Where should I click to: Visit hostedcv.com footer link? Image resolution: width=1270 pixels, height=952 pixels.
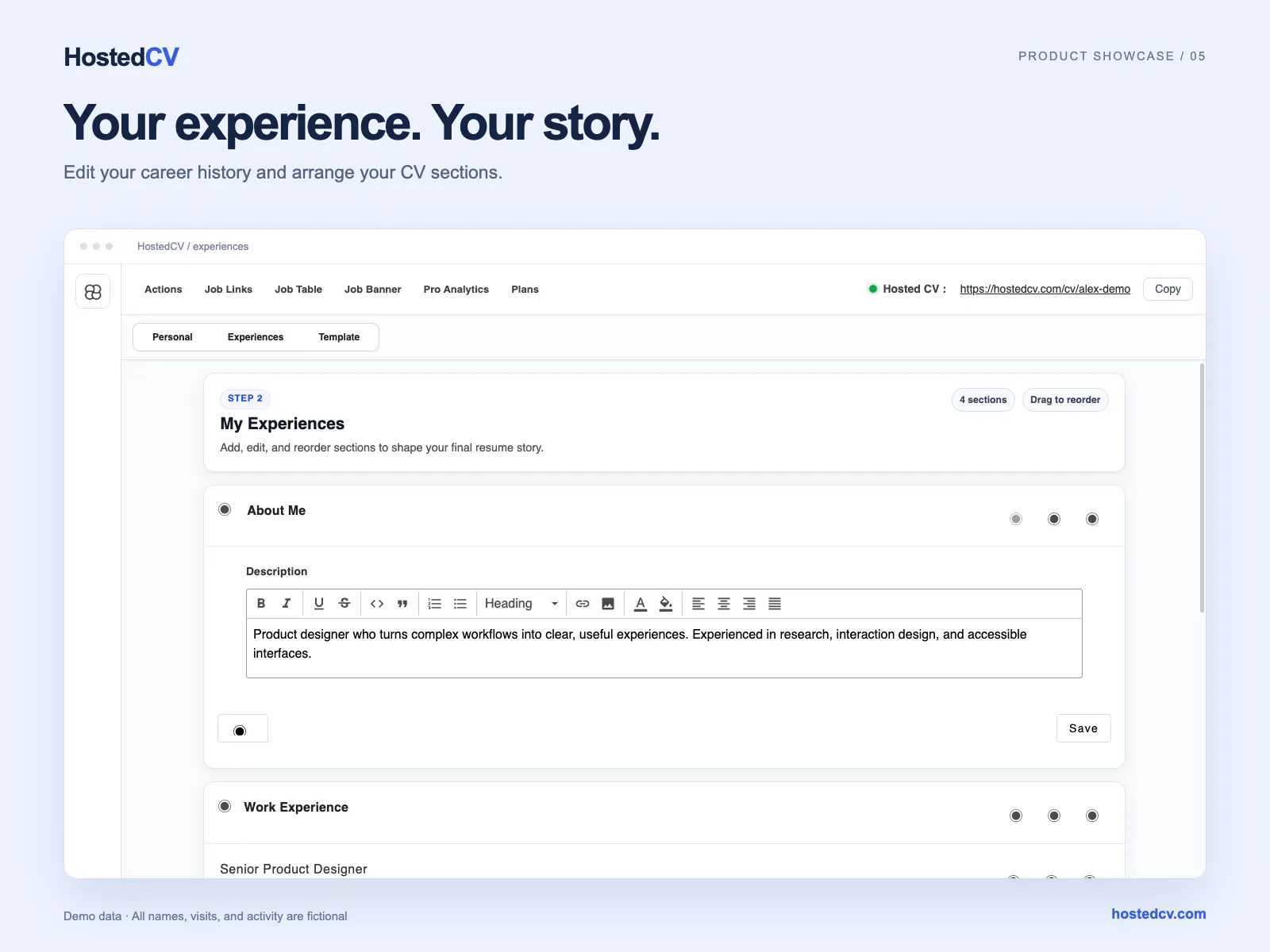1159,914
